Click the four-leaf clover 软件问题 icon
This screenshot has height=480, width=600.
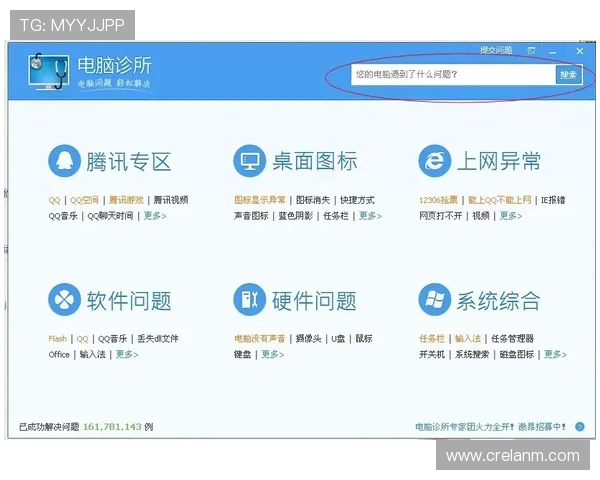[x=64, y=300]
